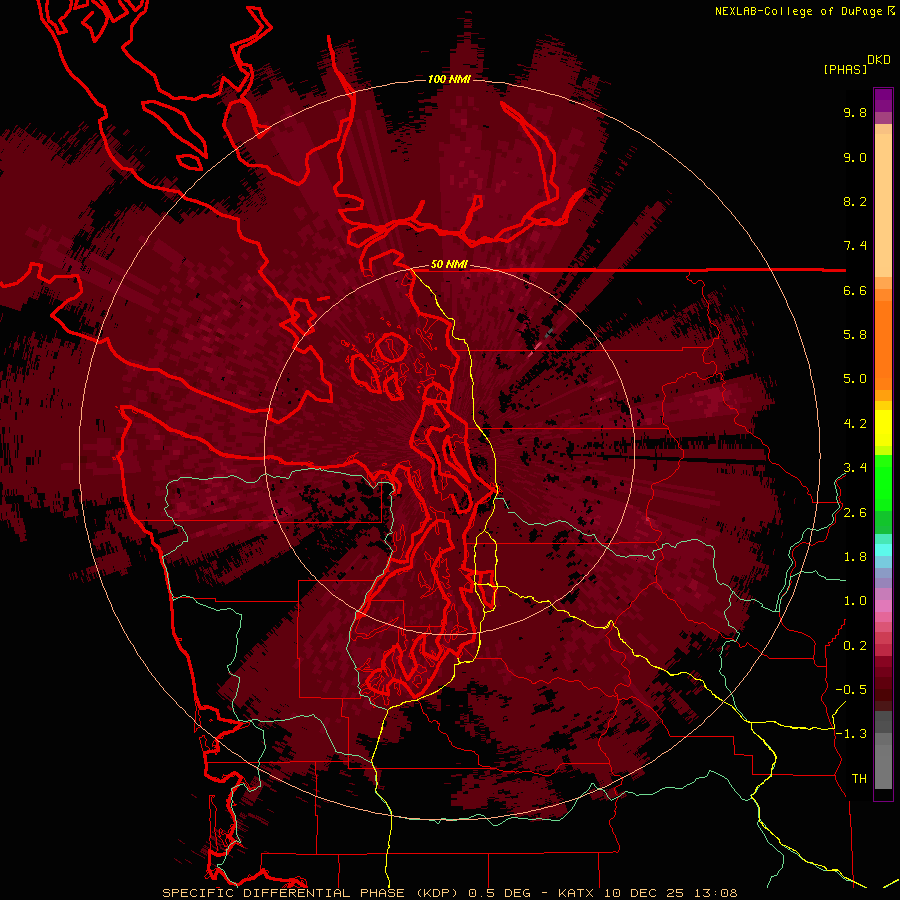This screenshot has height=900, width=900.
Task: Click the 7.4 value on color scale
Action: [855, 246]
